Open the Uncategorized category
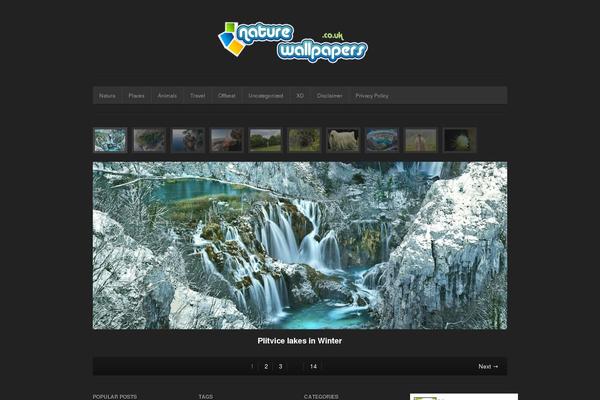Screen dimensions: 600x400 [266, 96]
